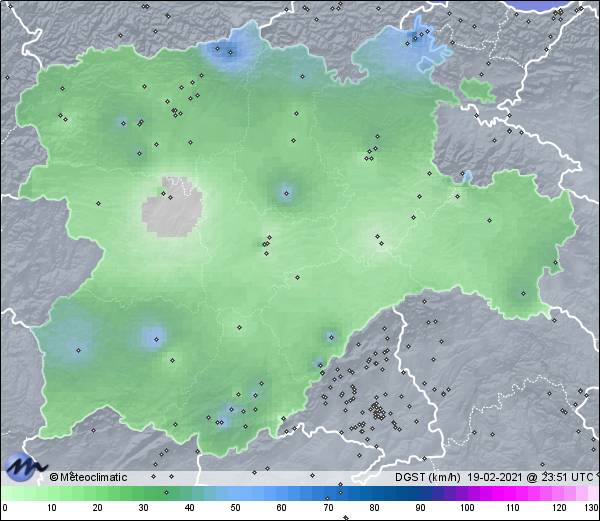Click the small isolated green enclave in the northeast
The height and width of the screenshot is (521, 600).
pos(478,90)
